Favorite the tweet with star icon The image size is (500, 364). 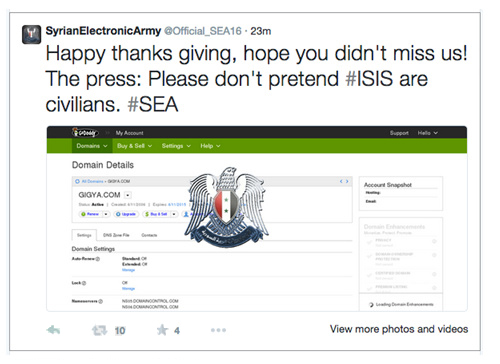[x=162, y=330]
